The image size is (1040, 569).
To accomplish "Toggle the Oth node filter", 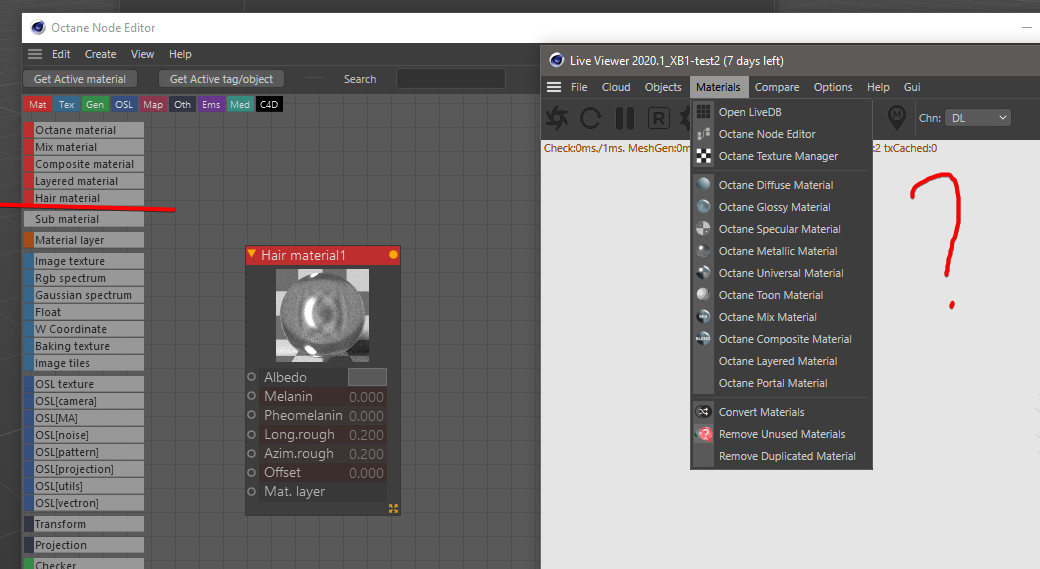I will [182, 104].
